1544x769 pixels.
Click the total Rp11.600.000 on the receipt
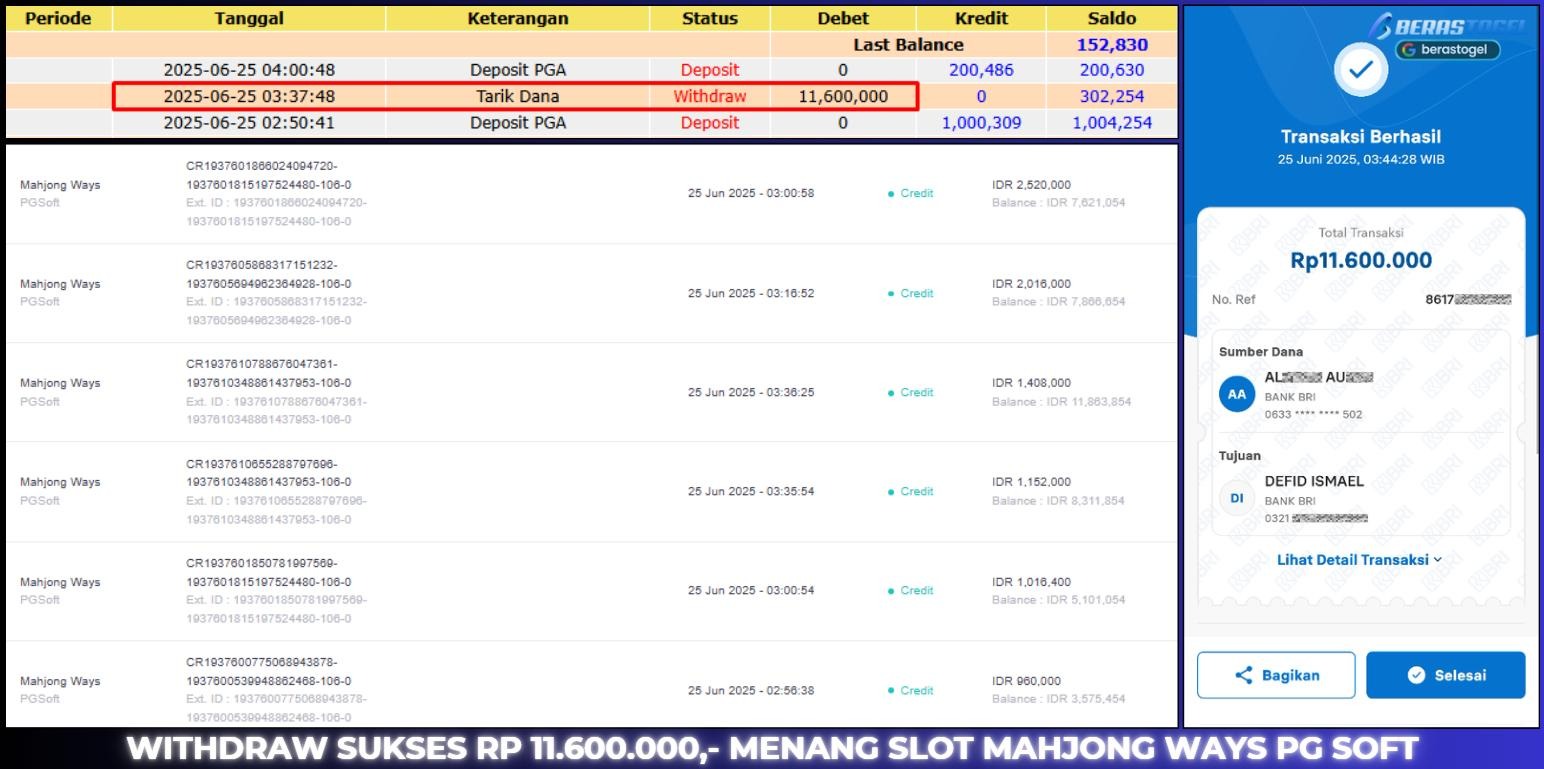pos(1361,260)
